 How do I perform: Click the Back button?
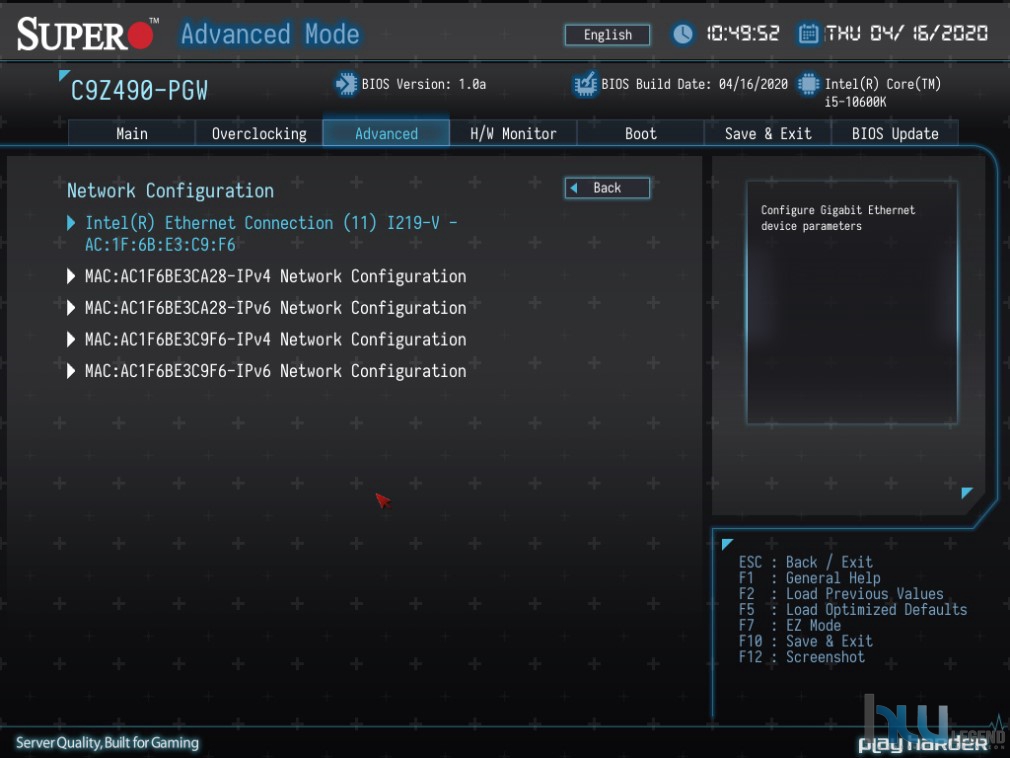tap(607, 188)
